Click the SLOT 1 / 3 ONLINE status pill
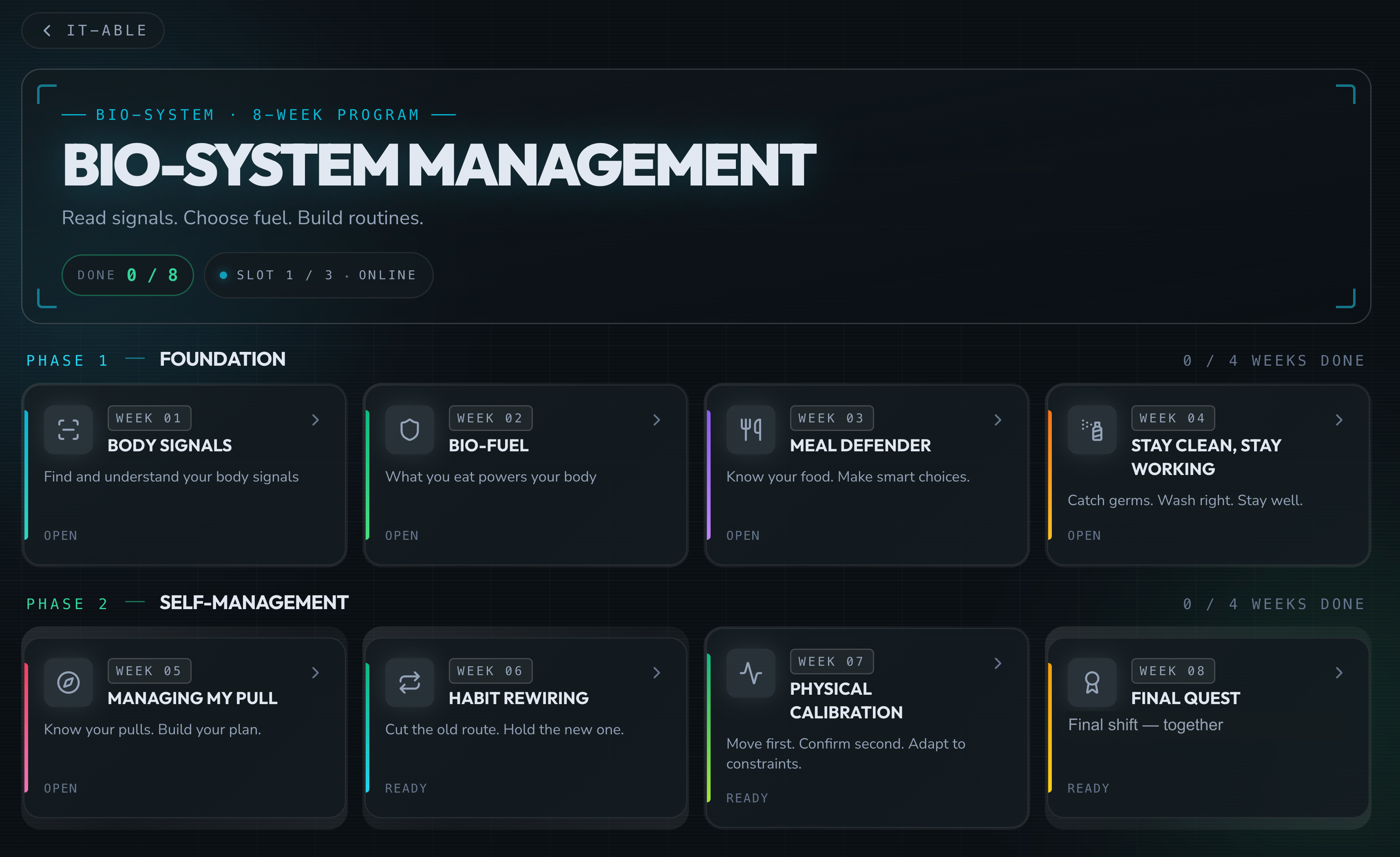 tap(318, 275)
